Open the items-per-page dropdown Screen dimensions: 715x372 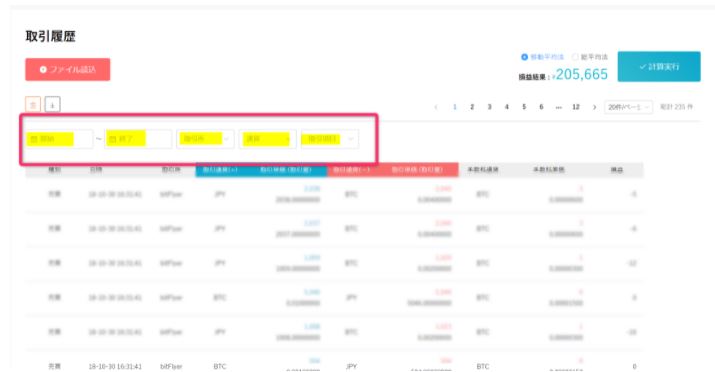click(628, 107)
